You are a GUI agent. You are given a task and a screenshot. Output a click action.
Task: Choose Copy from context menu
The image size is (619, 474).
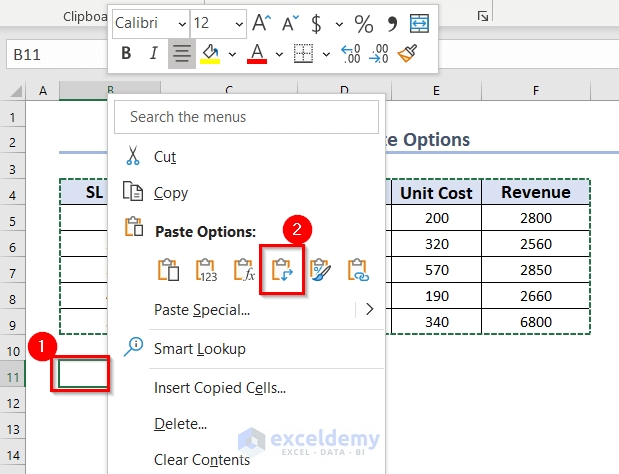[x=171, y=193]
